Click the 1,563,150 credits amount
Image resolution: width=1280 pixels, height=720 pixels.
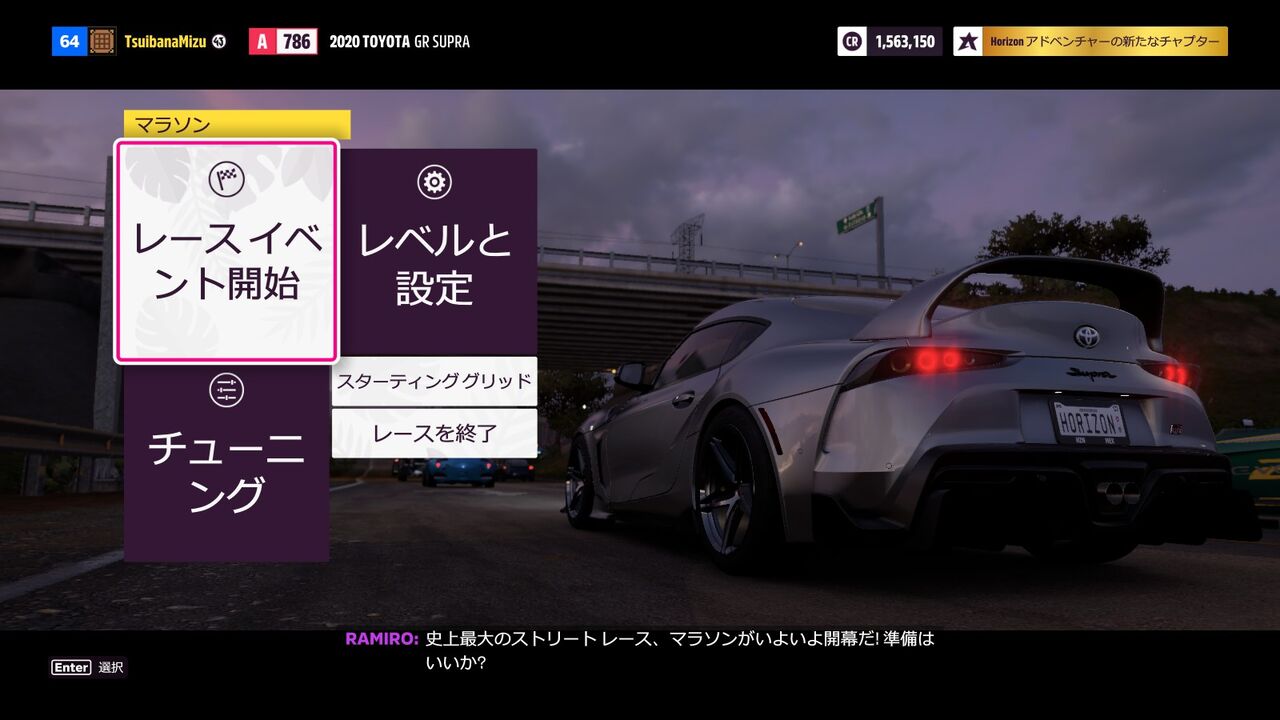point(905,42)
